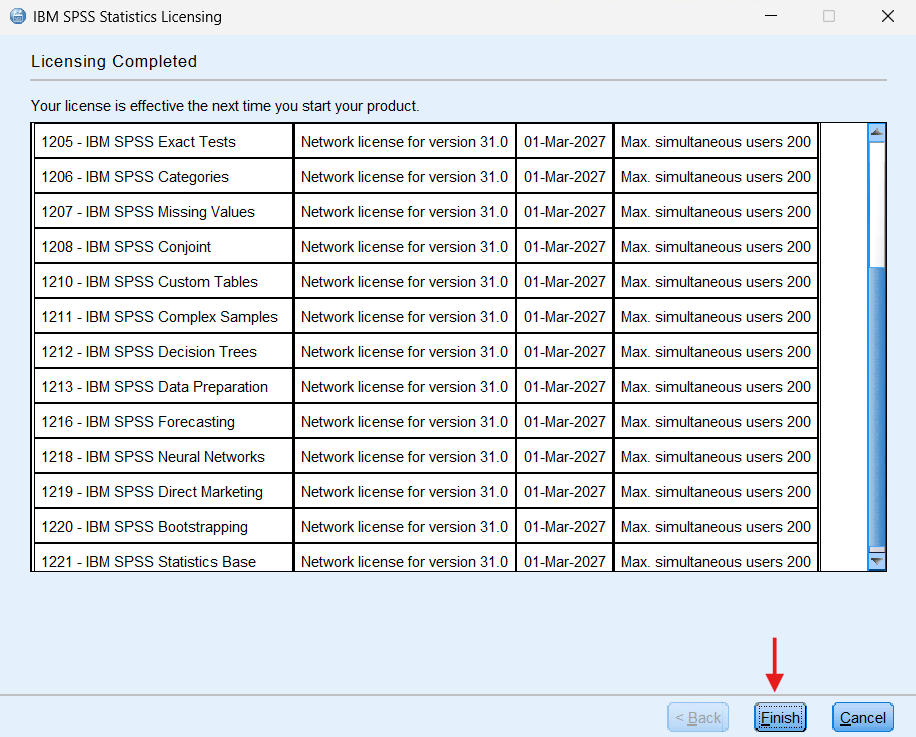Click expiry date in the Categories row
This screenshot has width=916, height=737.
[x=565, y=176]
